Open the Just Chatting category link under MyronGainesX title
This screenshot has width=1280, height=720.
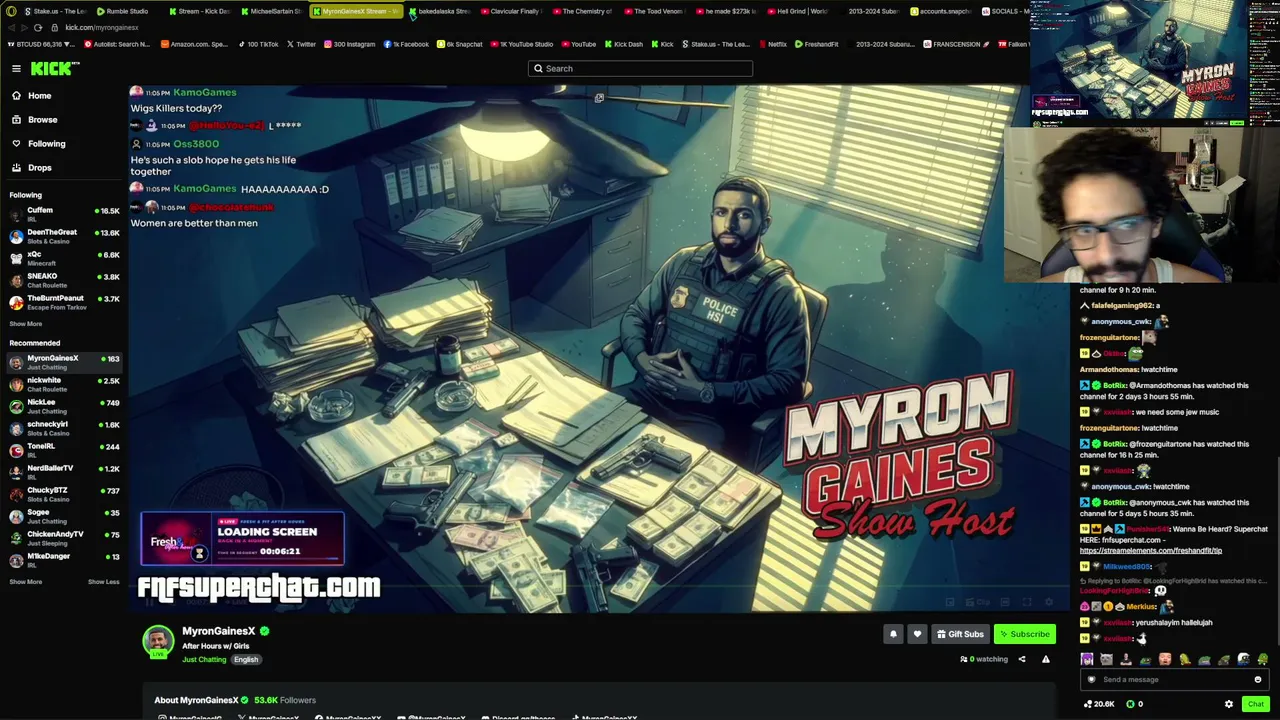[204, 660]
